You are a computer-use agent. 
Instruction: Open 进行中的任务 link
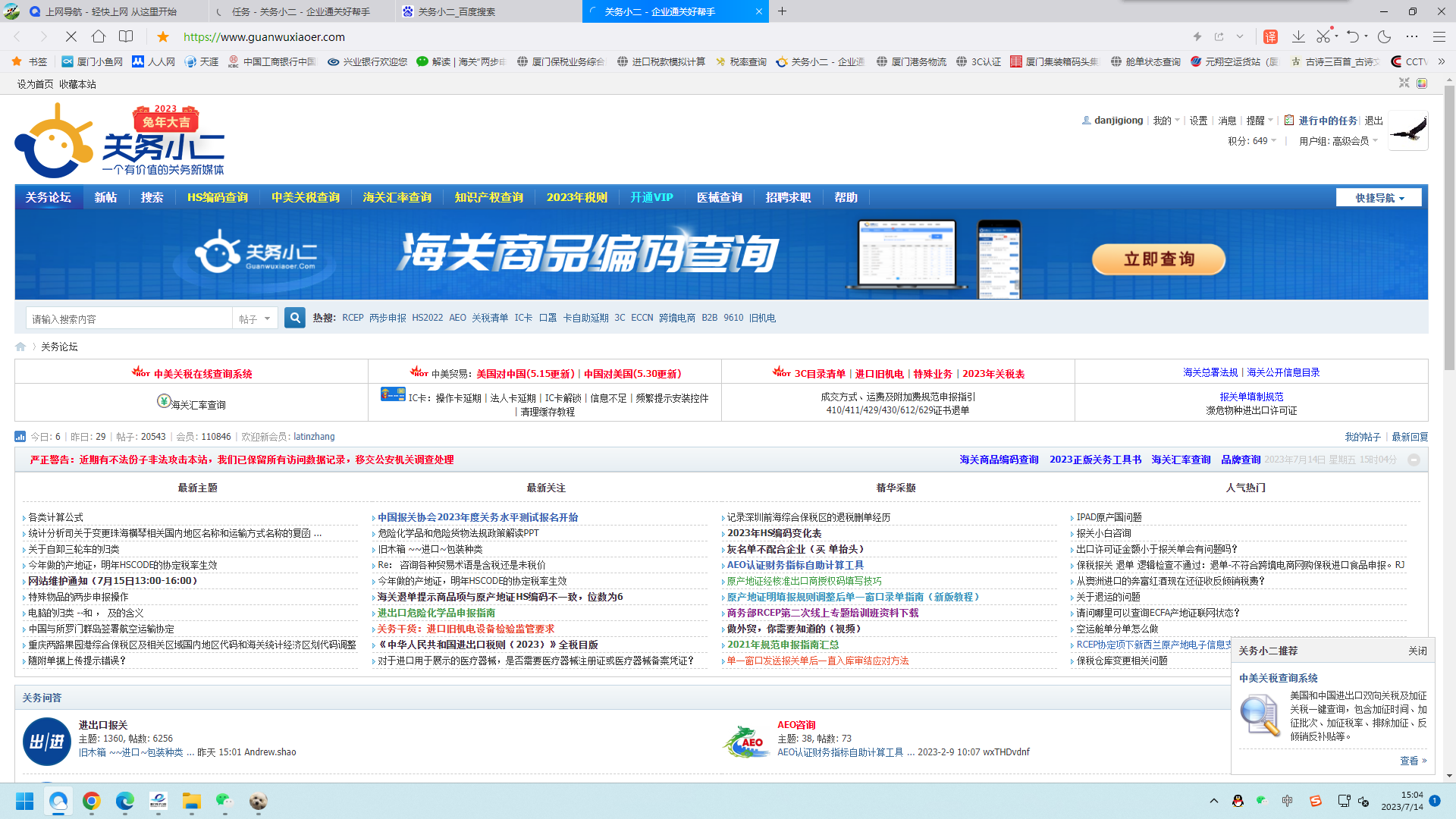tap(1327, 121)
